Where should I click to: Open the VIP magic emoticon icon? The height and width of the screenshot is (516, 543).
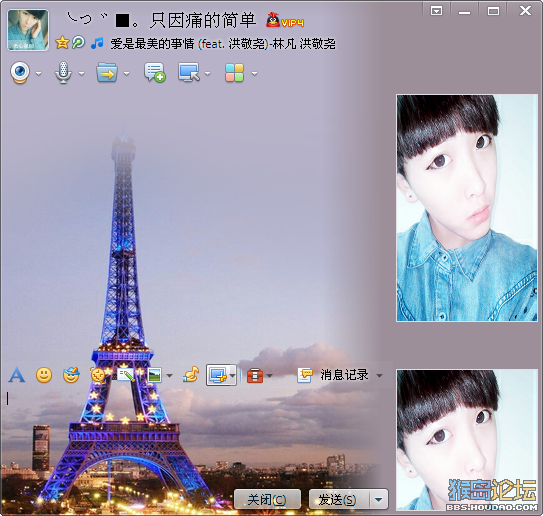[x=71, y=375]
